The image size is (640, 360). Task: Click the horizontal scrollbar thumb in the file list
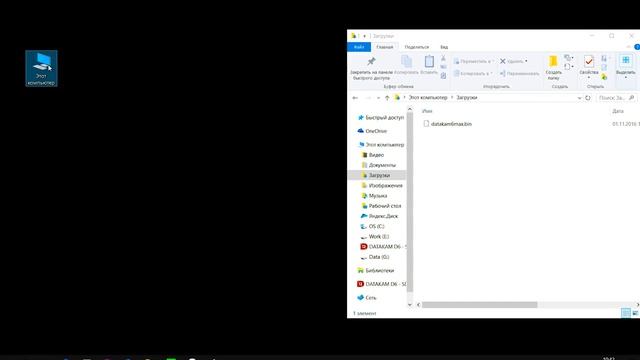coord(479,305)
